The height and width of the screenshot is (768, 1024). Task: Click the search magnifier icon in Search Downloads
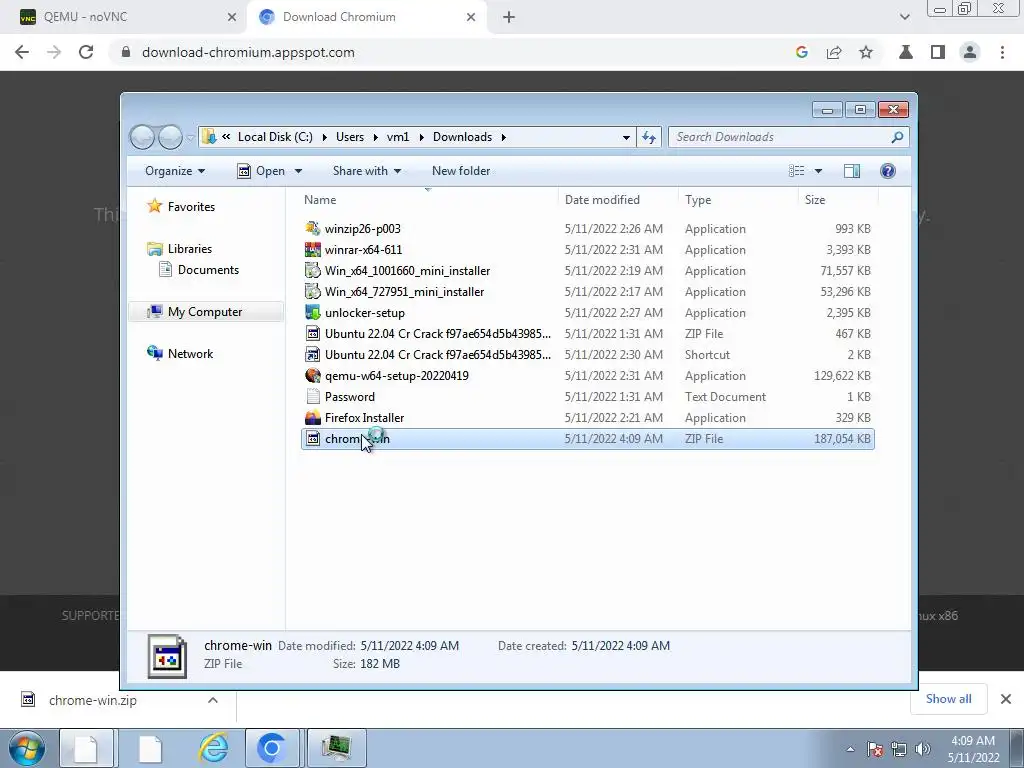click(897, 137)
